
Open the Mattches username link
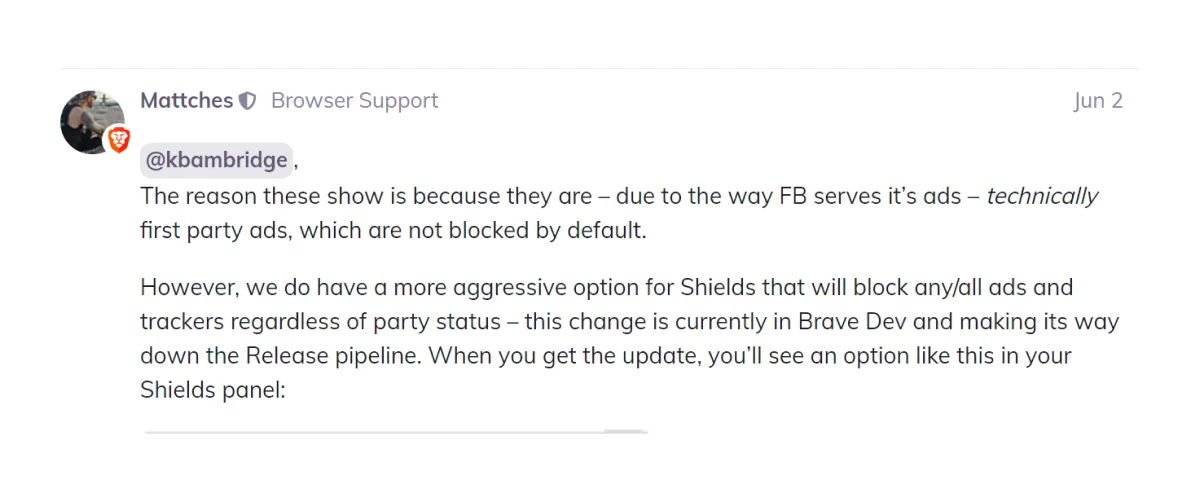pos(186,101)
